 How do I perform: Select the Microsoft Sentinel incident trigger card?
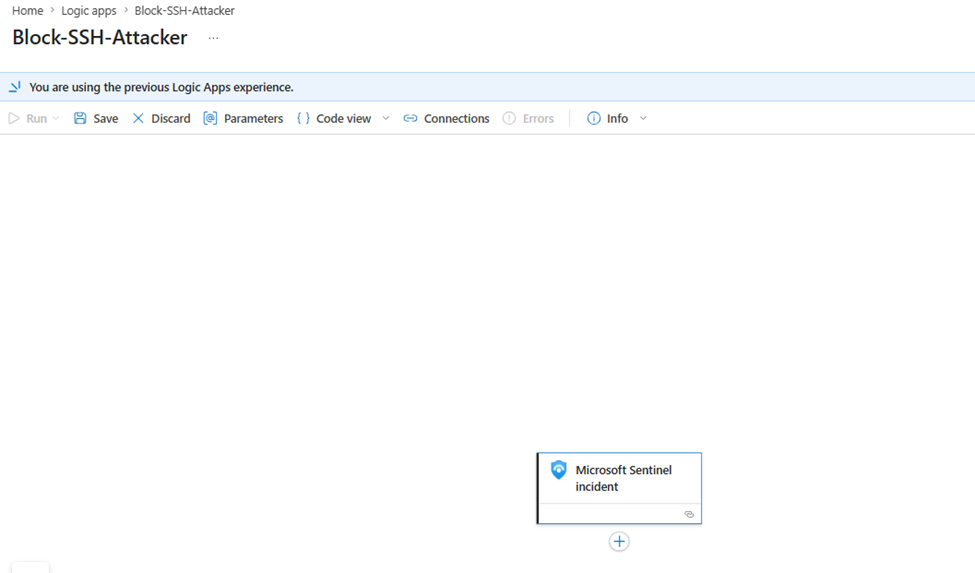click(619, 488)
